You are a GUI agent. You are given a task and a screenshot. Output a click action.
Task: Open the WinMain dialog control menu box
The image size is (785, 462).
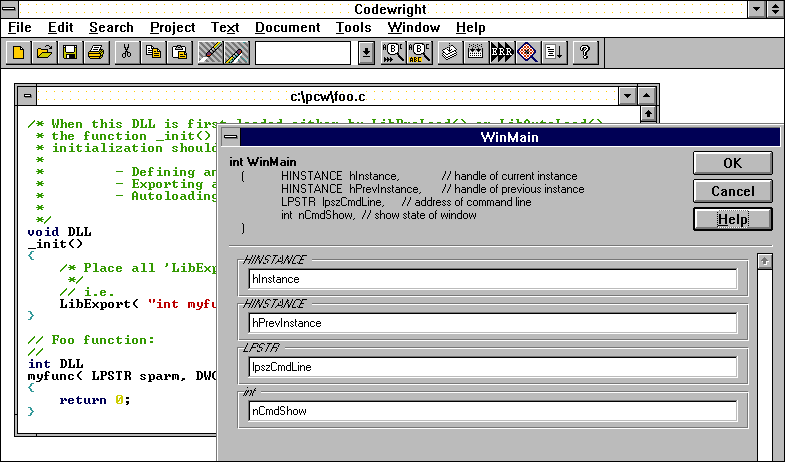(230, 137)
